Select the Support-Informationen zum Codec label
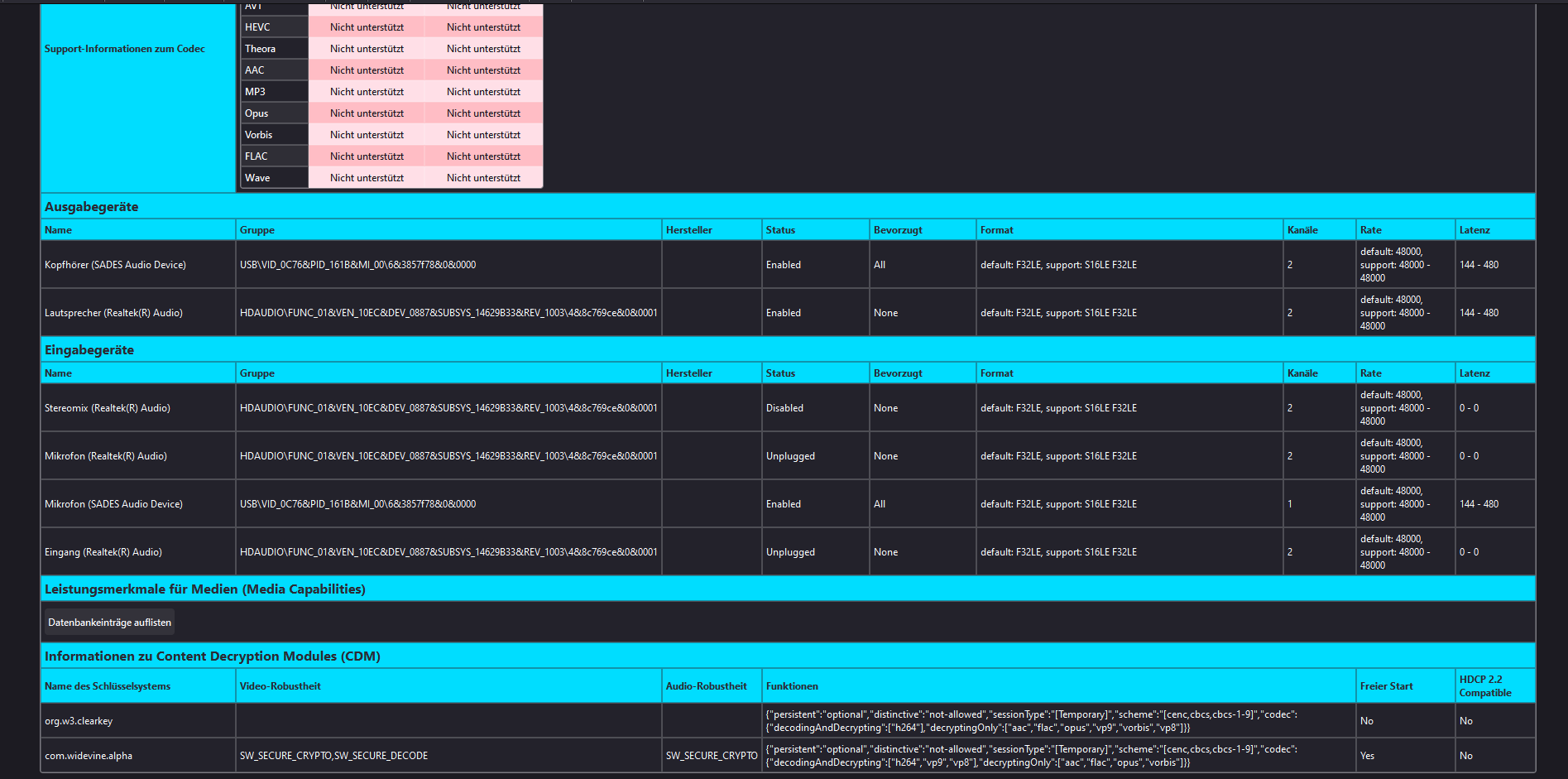Screen dimensions: 1568x779 coord(125,49)
